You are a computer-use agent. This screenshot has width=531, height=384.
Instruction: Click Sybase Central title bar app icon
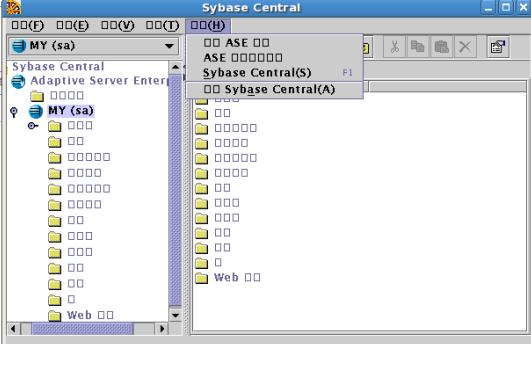point(13,7)
